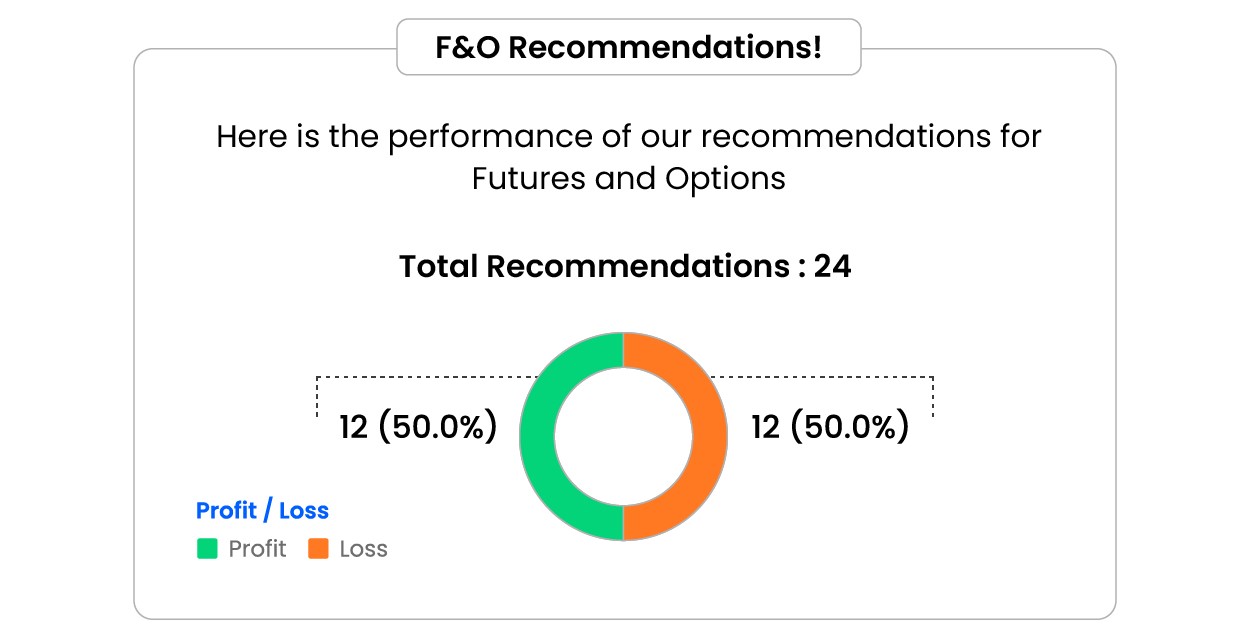Click the blue word "Profit" in legend heading
The image size is (1250, 637).
[x=225, y=511]
